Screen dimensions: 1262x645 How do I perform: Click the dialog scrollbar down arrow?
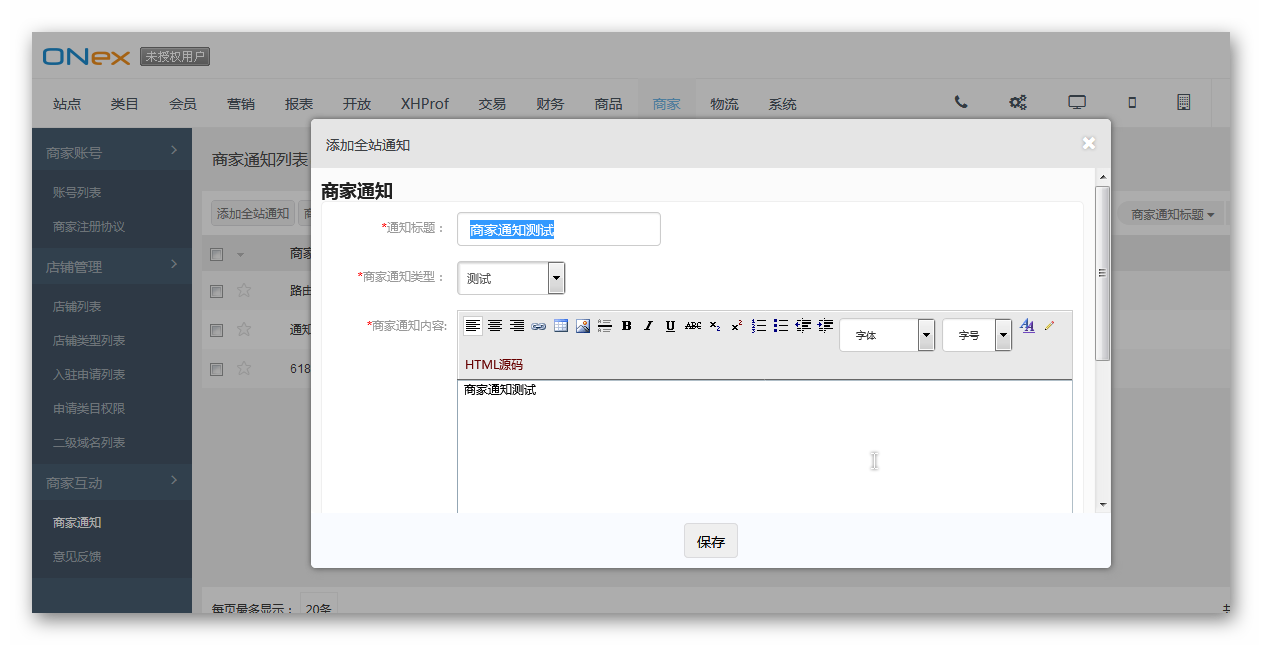[1103, 505]
